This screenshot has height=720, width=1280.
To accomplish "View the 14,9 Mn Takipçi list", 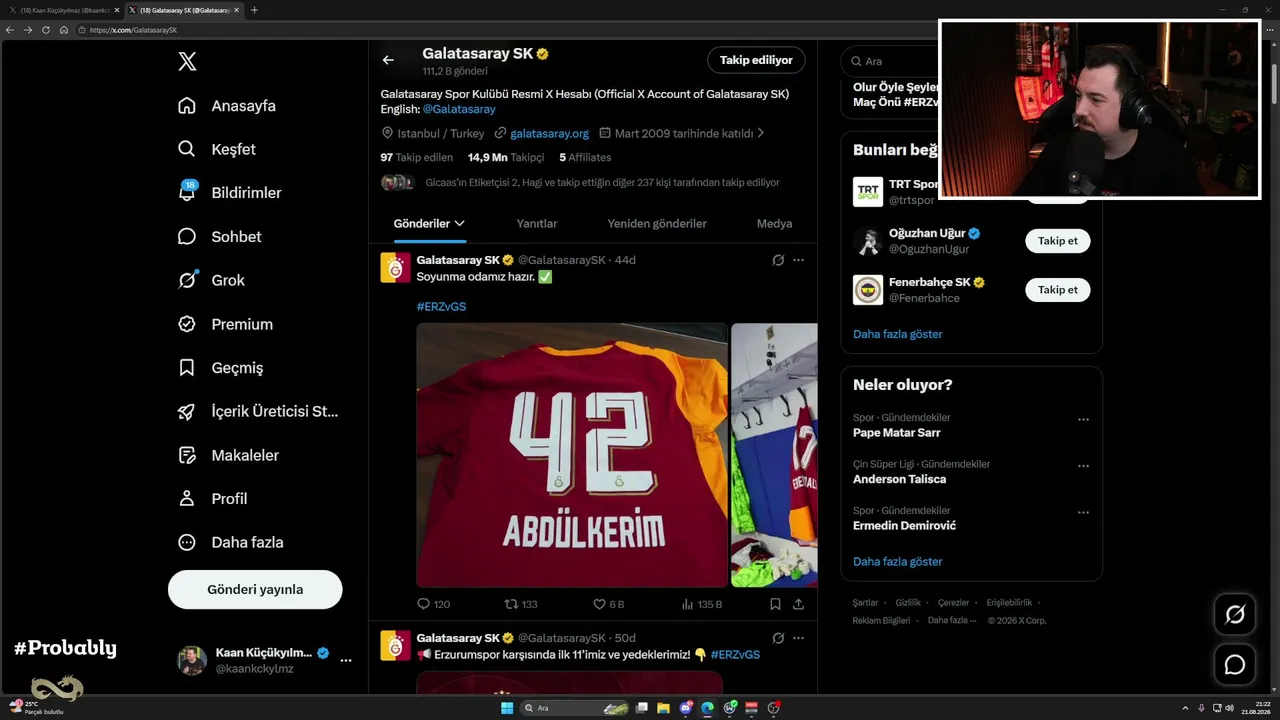I will (x=506, y=157).
